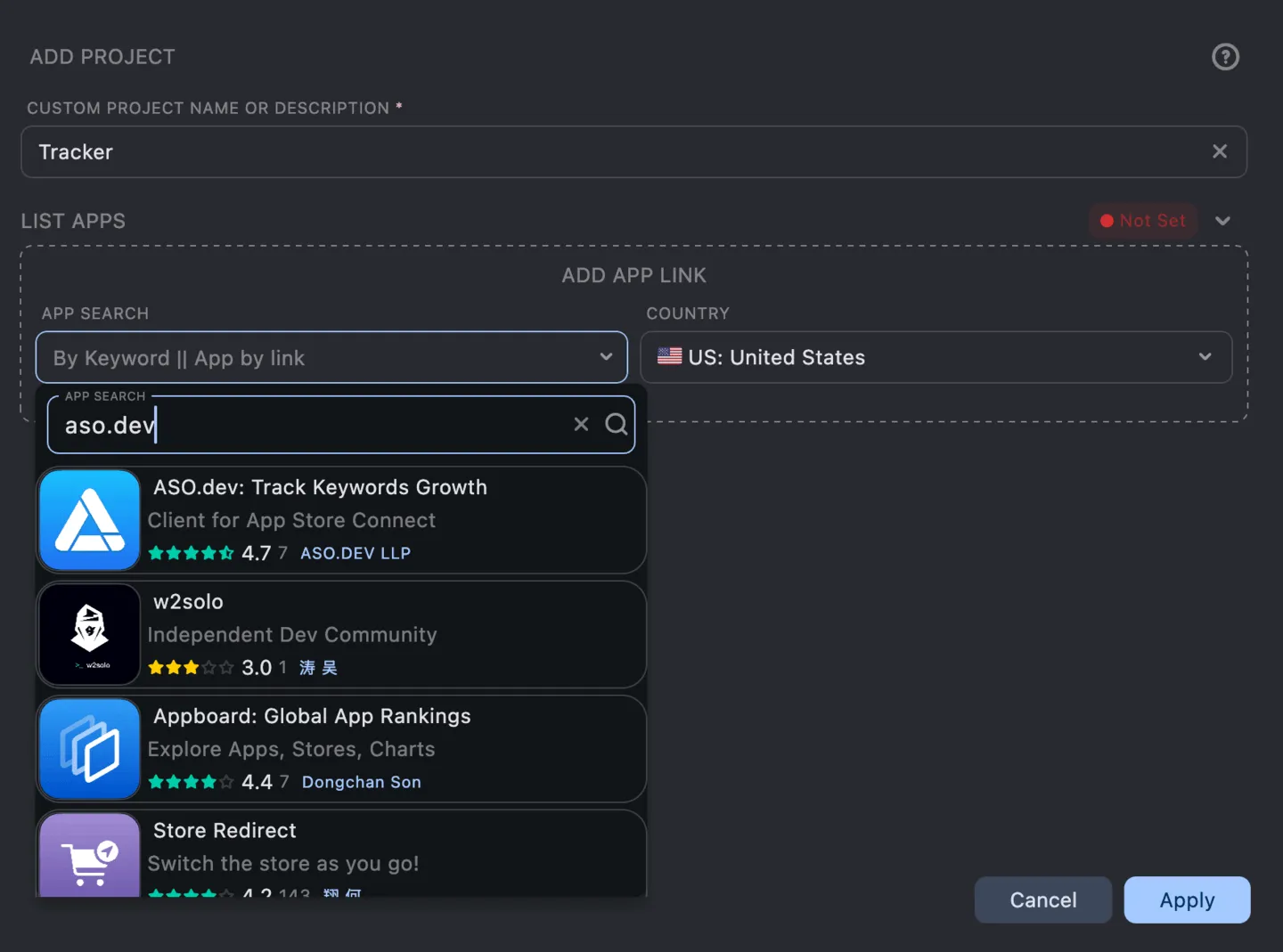Click the custom project name input field

click(356, 151)
